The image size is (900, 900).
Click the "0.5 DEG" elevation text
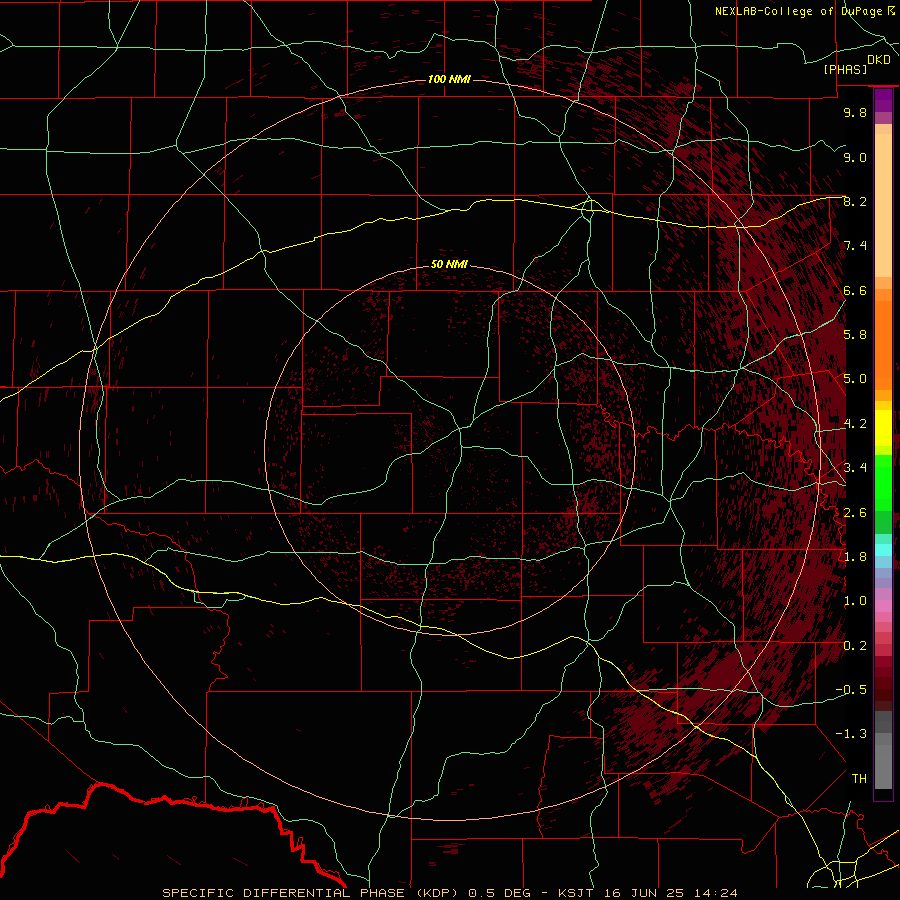(499, 893)
